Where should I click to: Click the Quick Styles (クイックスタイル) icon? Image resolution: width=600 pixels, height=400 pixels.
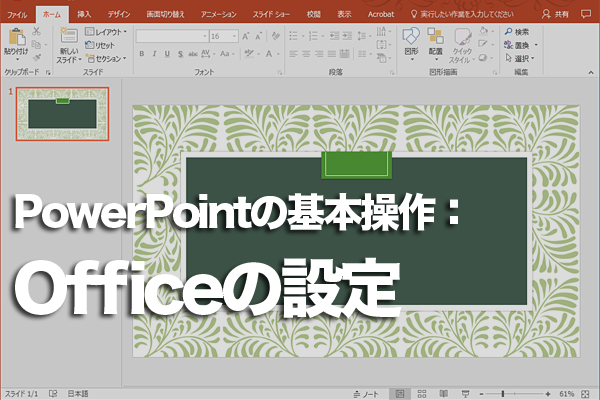[463, 37]
